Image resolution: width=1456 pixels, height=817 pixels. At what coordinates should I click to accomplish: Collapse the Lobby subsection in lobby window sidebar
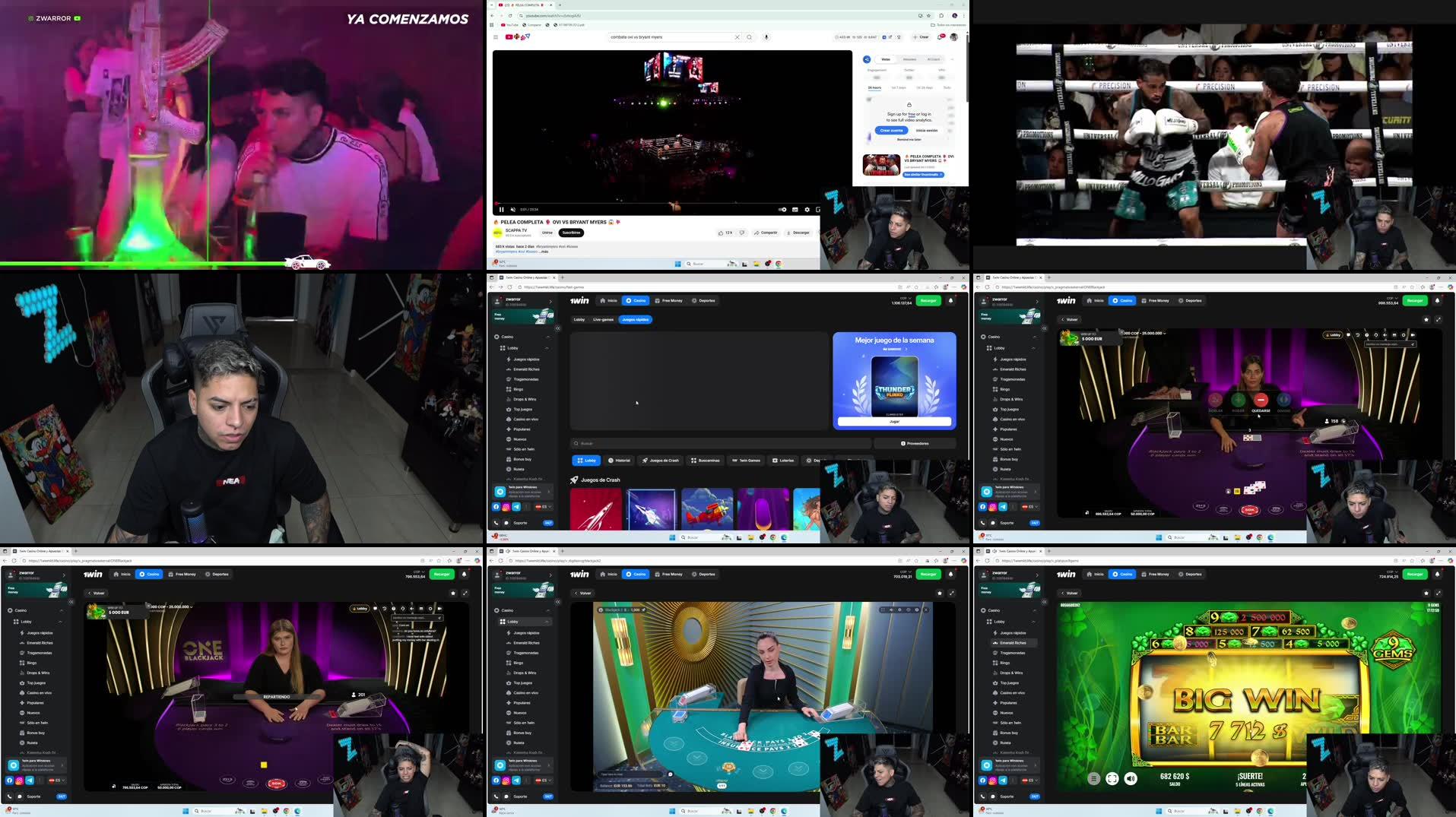point(547,349)
